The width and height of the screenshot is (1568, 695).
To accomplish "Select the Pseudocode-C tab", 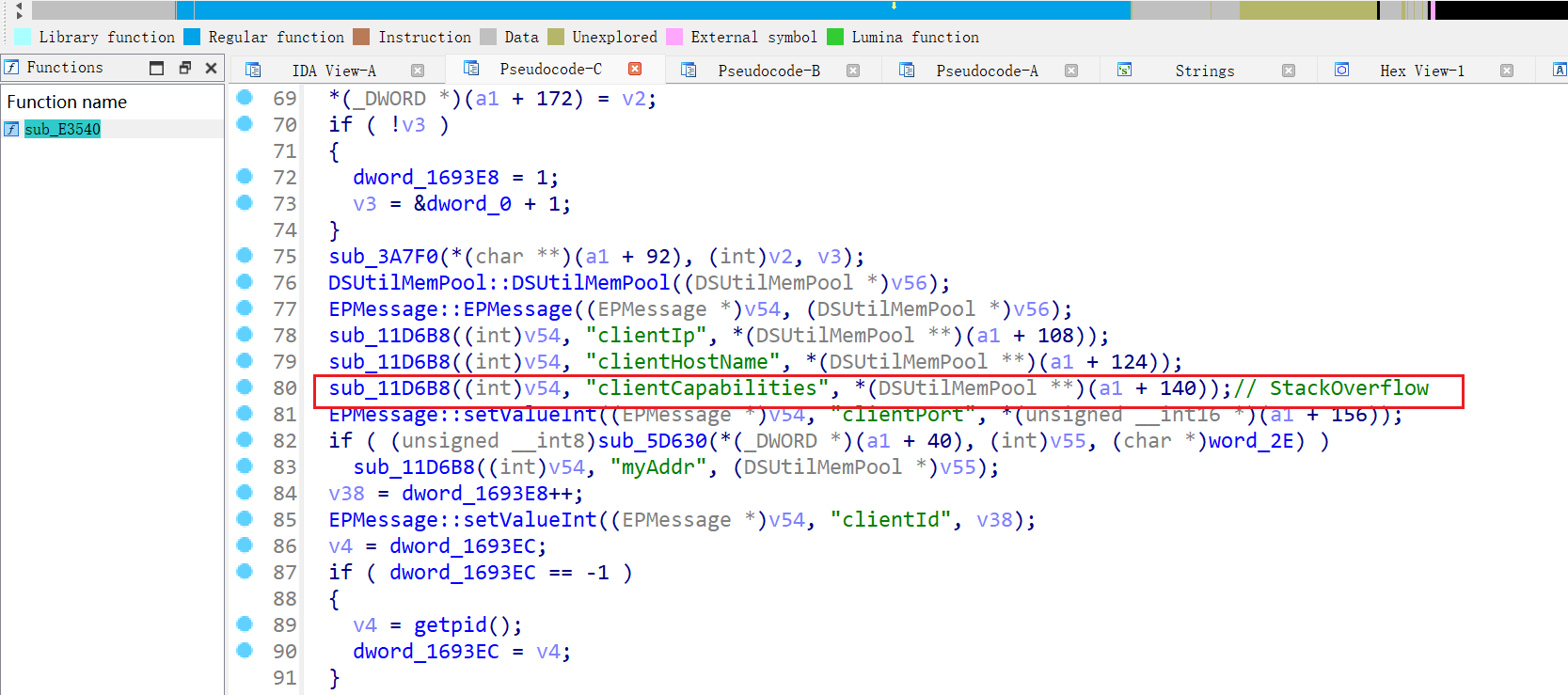I will click(550, 69).
